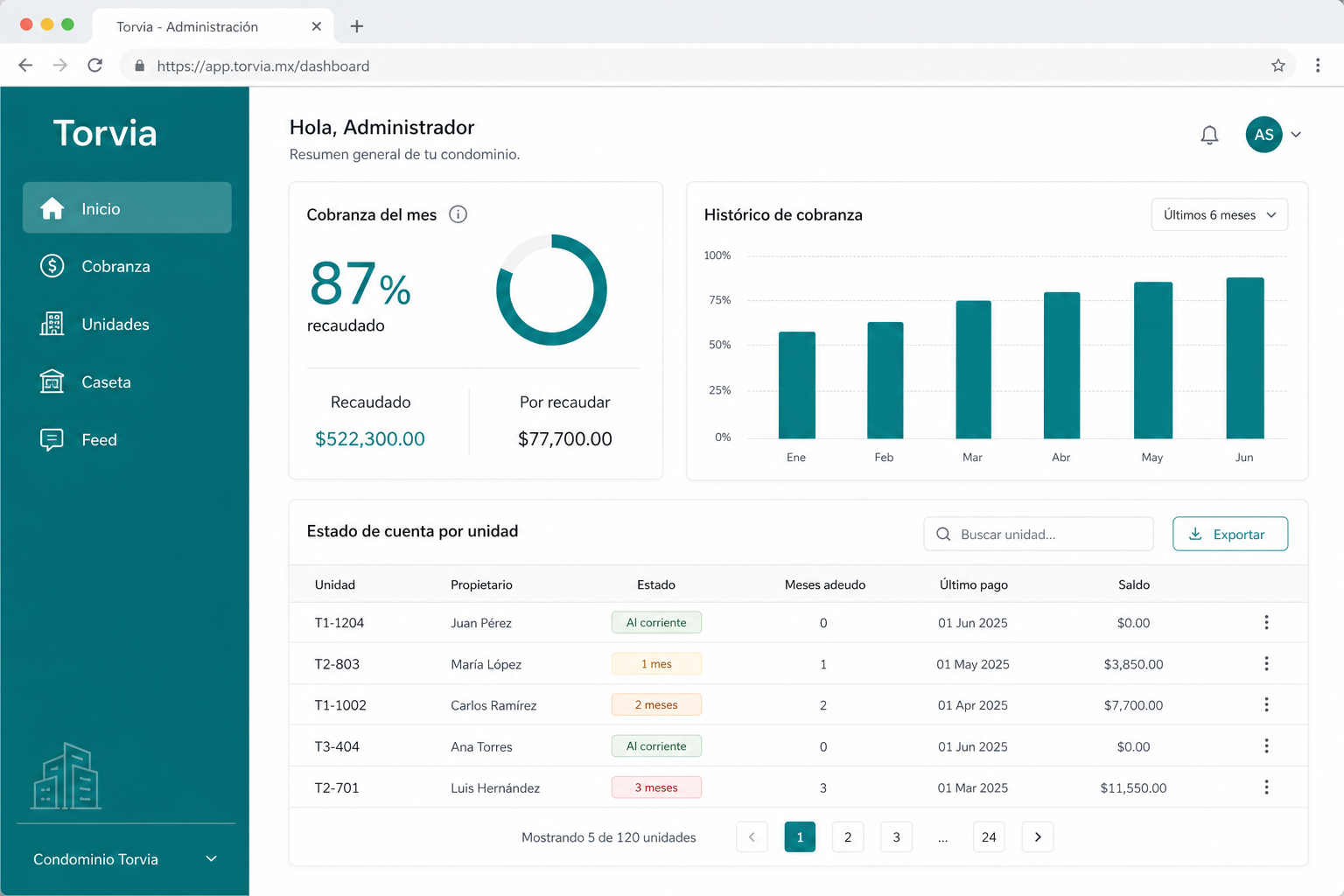Click owner name Juan Pérez
The height and width of the screenshot is (896, 1344).
coord(481,623)
